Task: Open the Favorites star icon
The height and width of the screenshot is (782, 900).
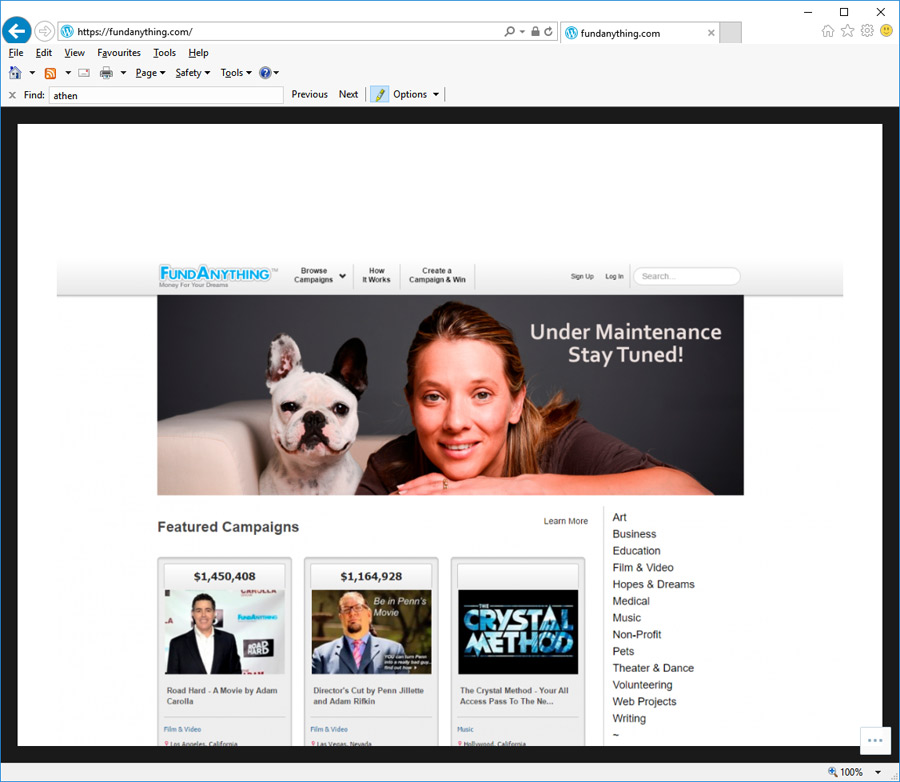Action: (847, 31)
